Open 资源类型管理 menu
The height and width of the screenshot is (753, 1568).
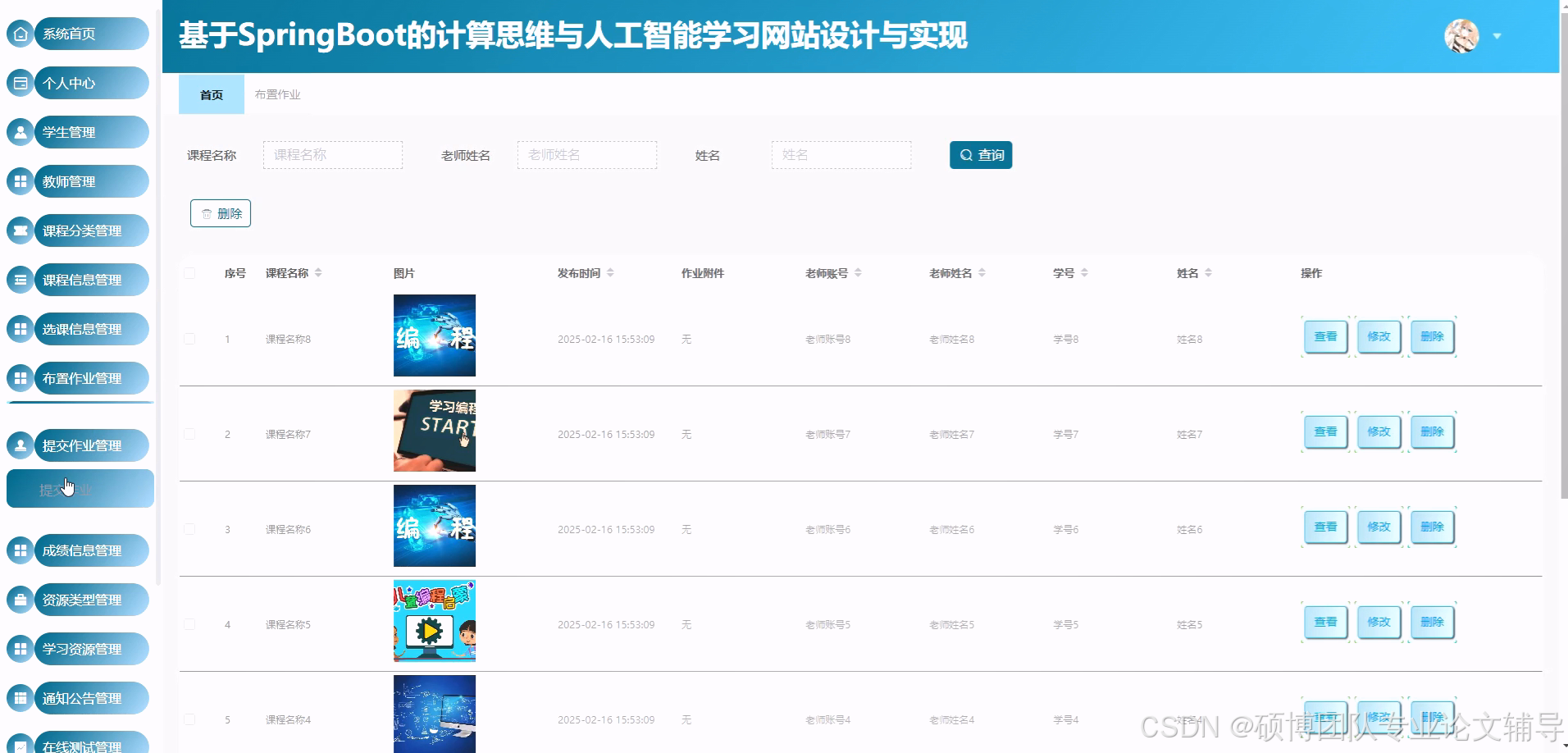coord(91,600)
